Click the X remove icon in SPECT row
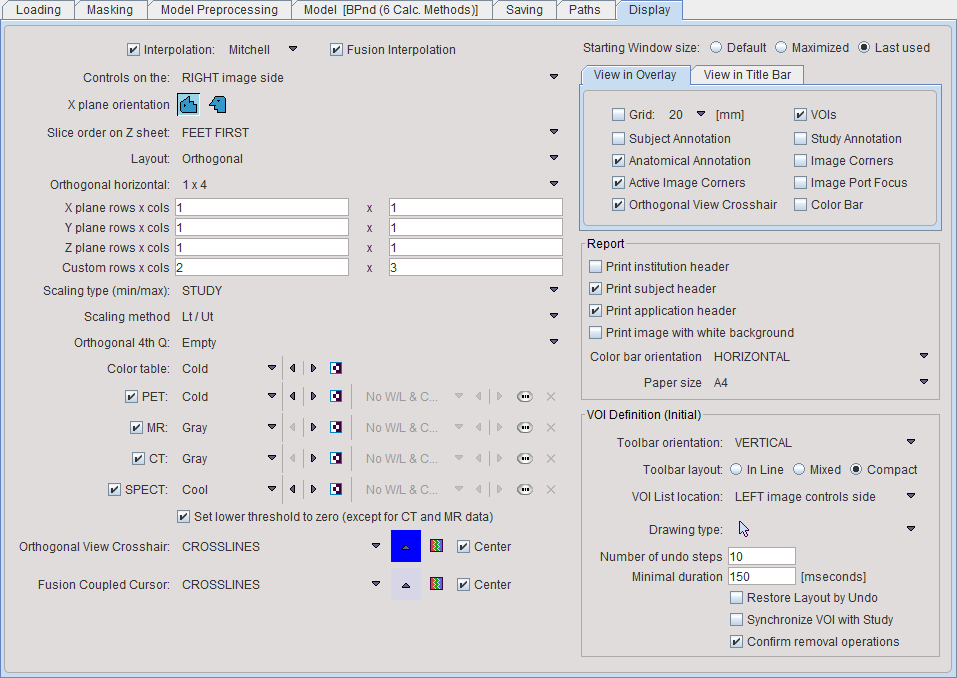This screenshot has width=957, height=678. 551,489
